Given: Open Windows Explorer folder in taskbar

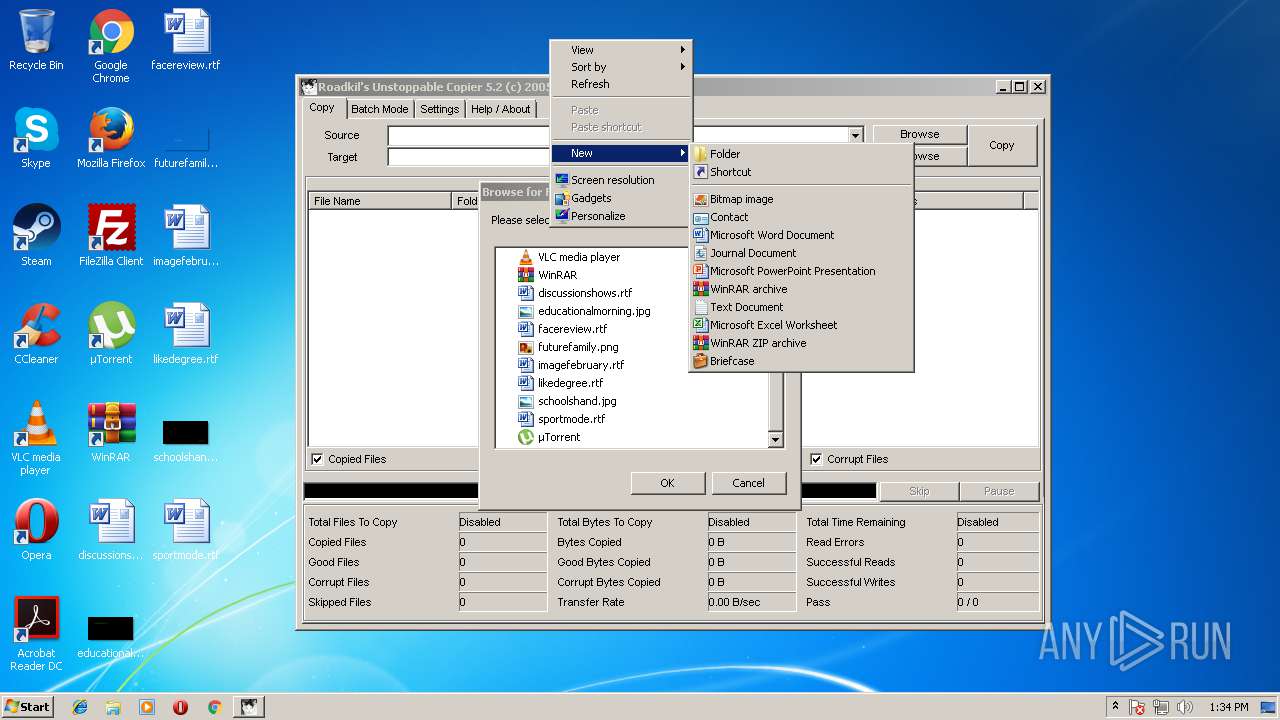Looking at the screenshot, I should [x=113, y=707].
